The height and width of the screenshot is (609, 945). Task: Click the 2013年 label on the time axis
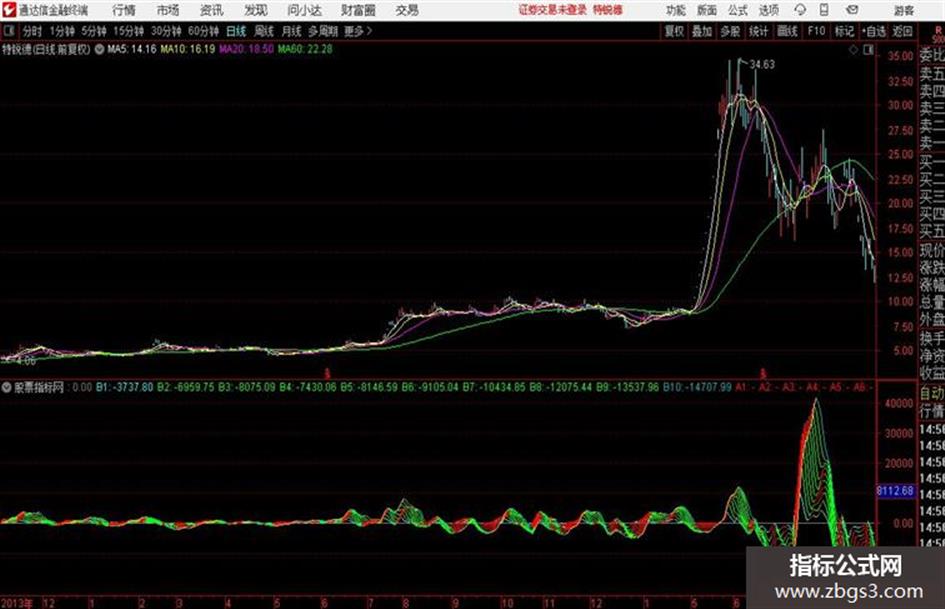(x=16, y=603)
